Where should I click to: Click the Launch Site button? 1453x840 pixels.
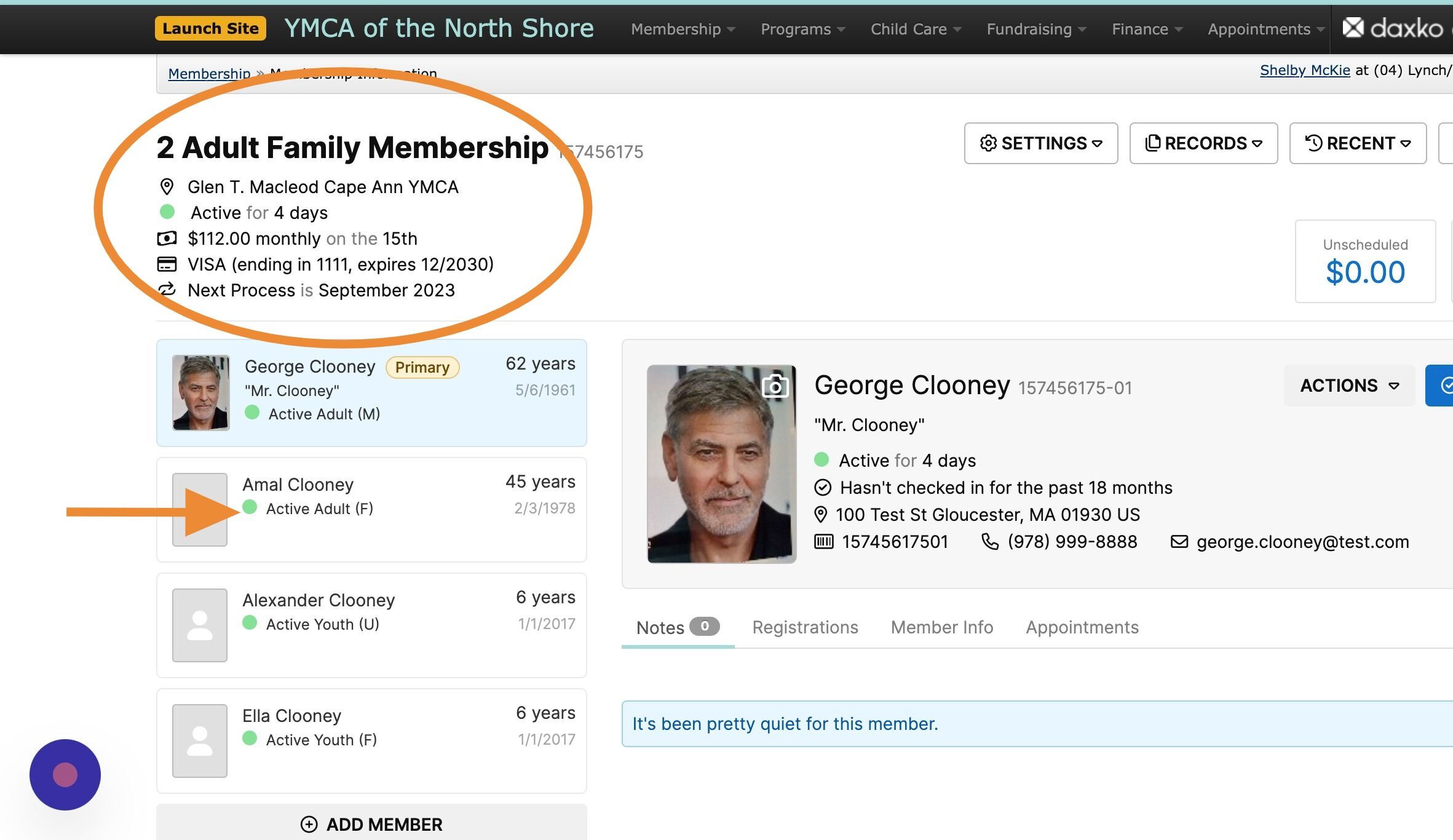click(x=210, y=28)
